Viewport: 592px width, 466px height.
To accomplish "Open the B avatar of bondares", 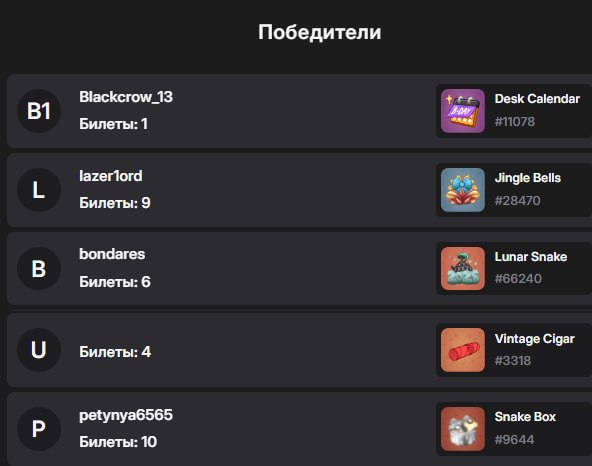I will 39,268.
